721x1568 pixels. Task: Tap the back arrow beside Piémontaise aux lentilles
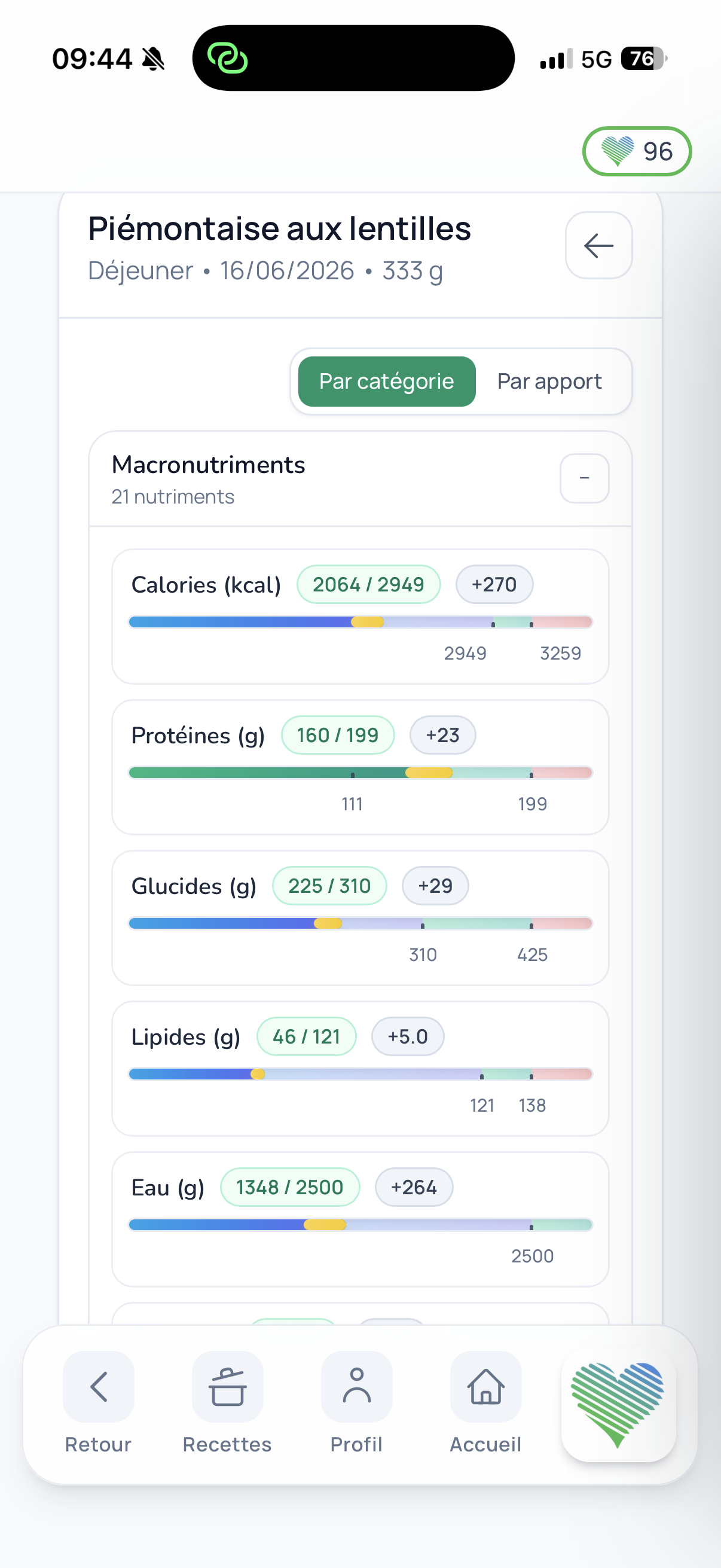598,245
